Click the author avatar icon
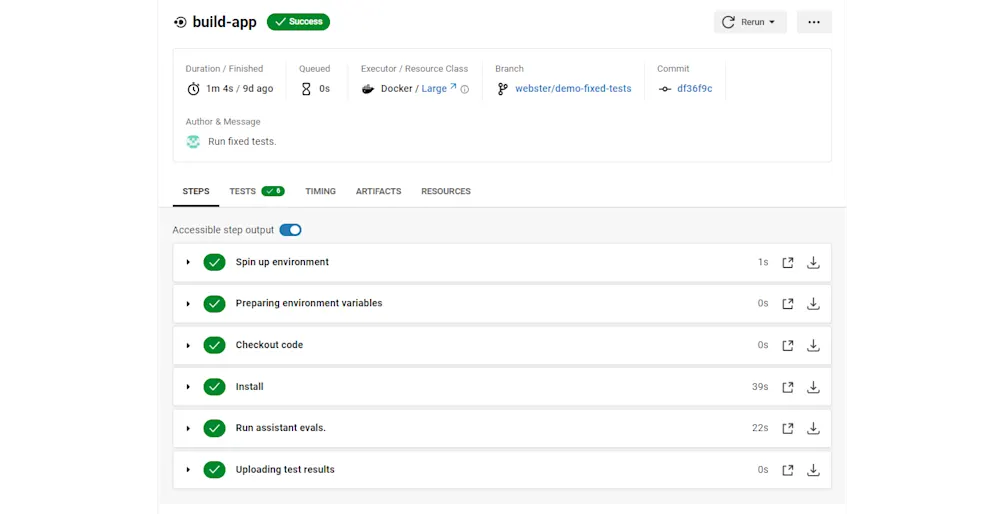Image resolution: width=1003 pixels, height=514 pixels. pos(193,142)
